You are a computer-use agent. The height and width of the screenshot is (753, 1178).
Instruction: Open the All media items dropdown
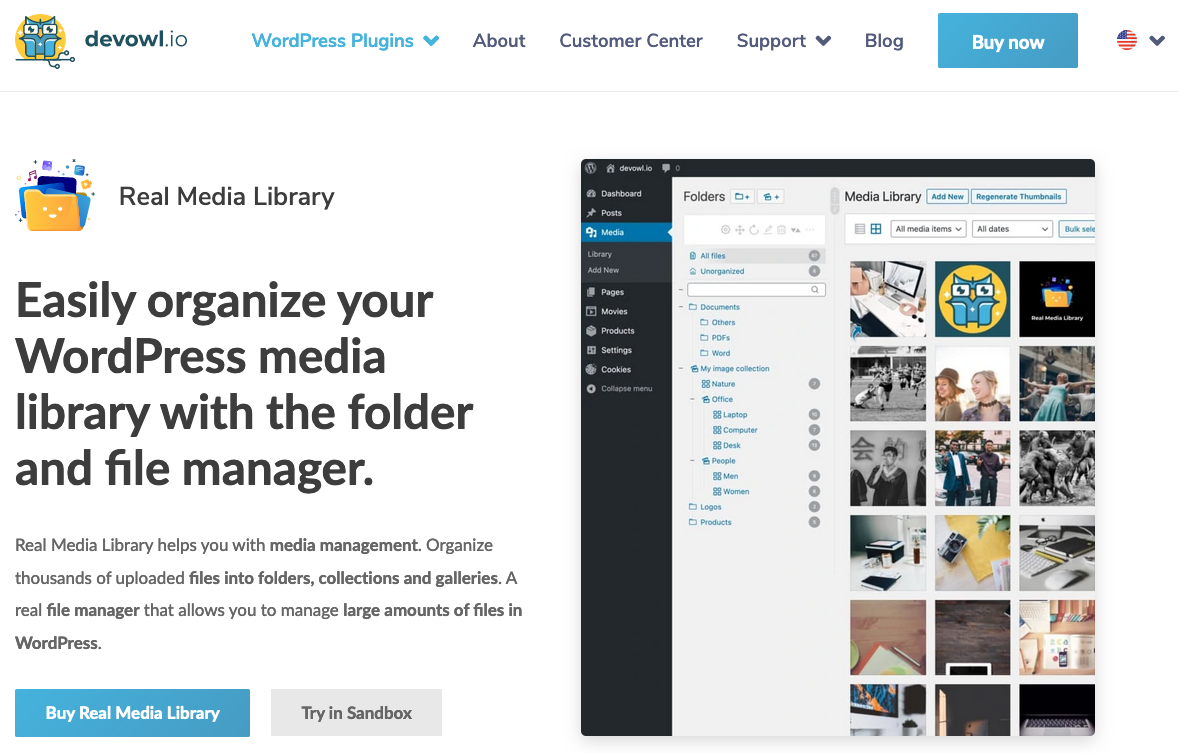tap(928, 229)
